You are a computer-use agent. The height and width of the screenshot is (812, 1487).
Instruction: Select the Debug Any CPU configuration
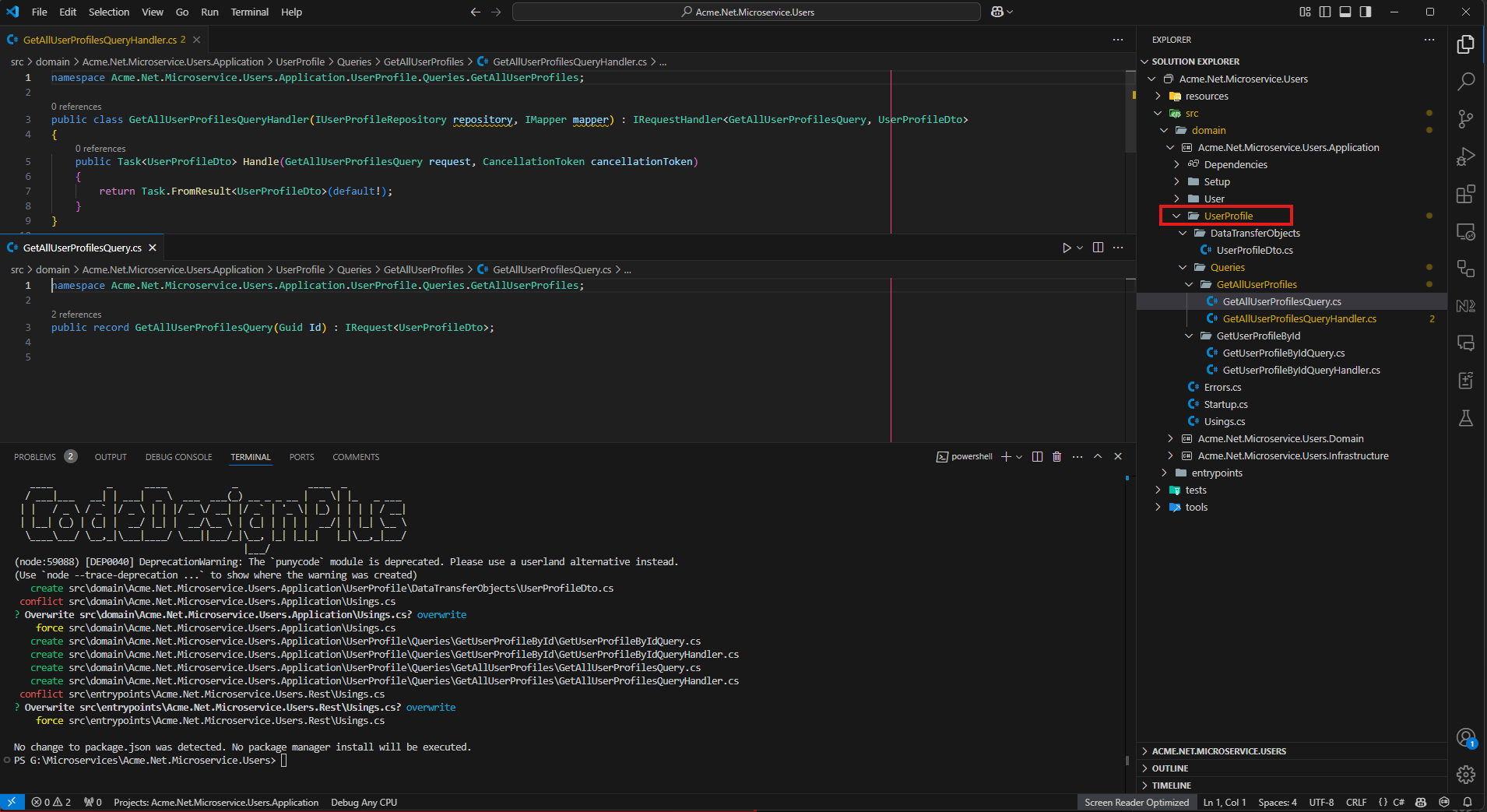tap(364, 802)
